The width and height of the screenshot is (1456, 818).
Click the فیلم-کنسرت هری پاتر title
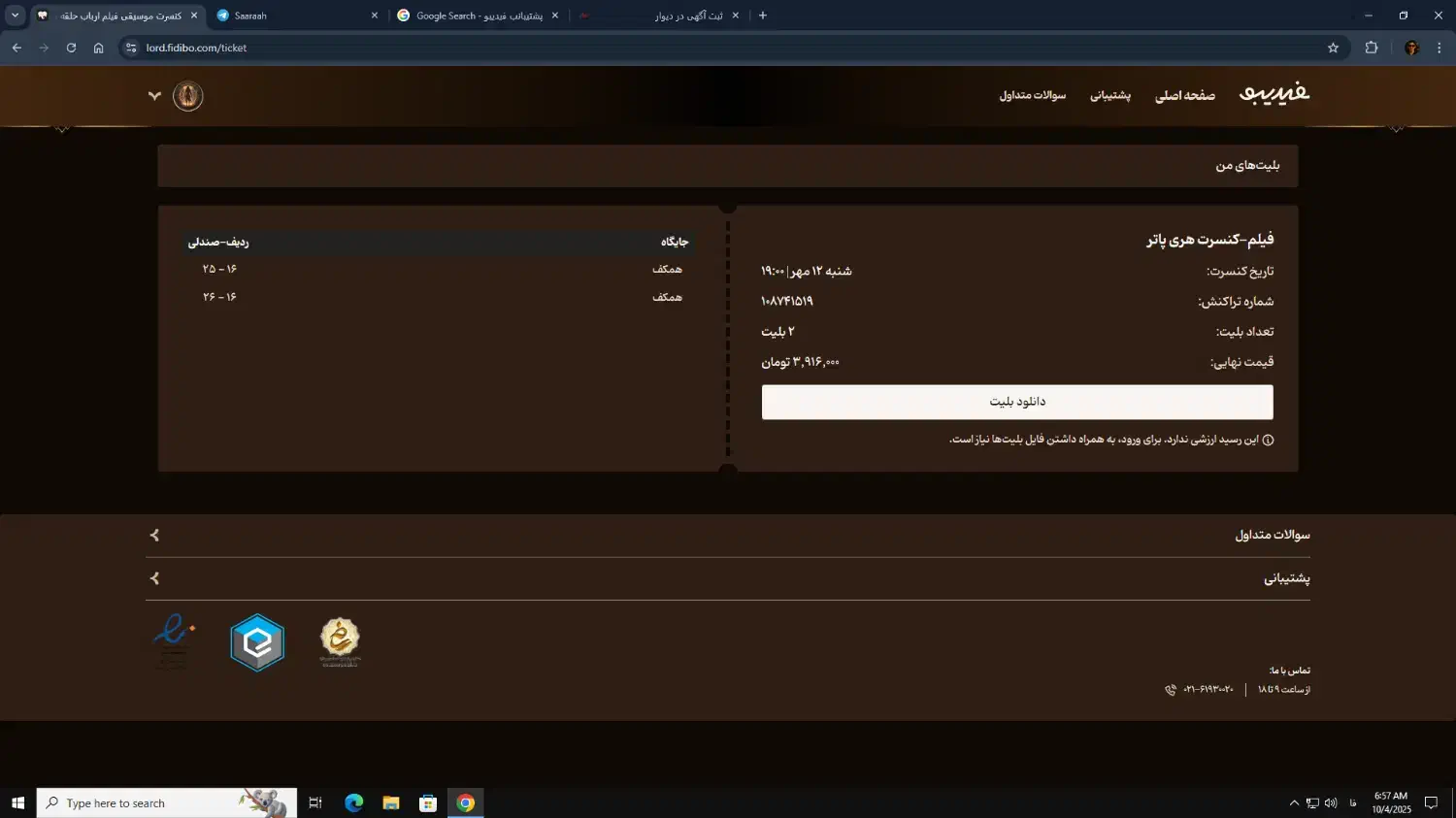click(x=1210, y=239)
